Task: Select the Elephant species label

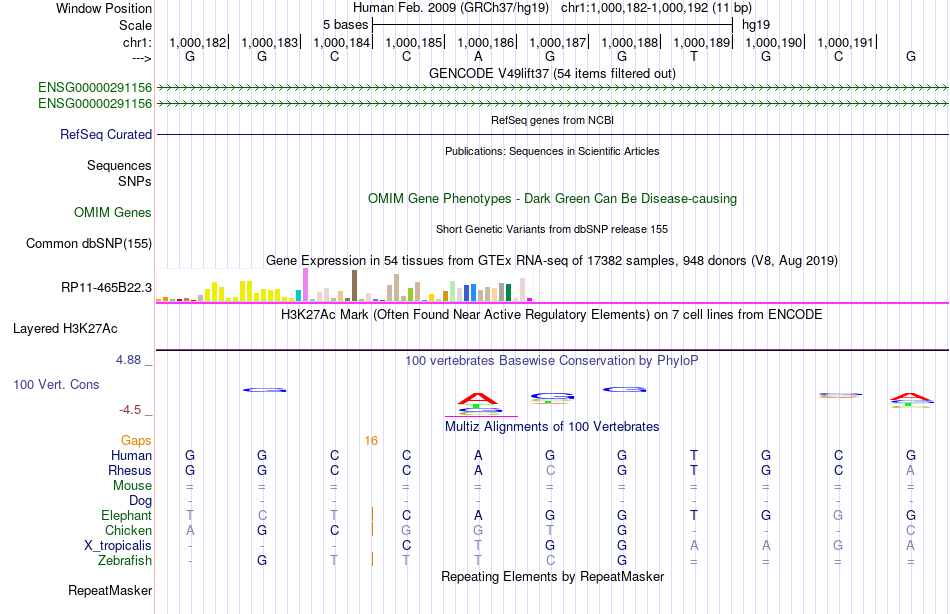Action: click(126, 515)
